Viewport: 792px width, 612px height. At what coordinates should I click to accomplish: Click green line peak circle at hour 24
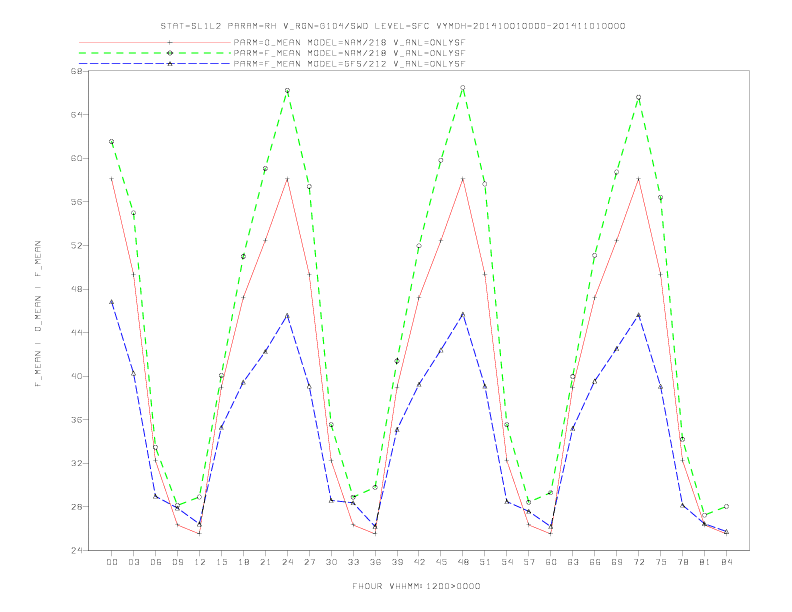[287, 90]
